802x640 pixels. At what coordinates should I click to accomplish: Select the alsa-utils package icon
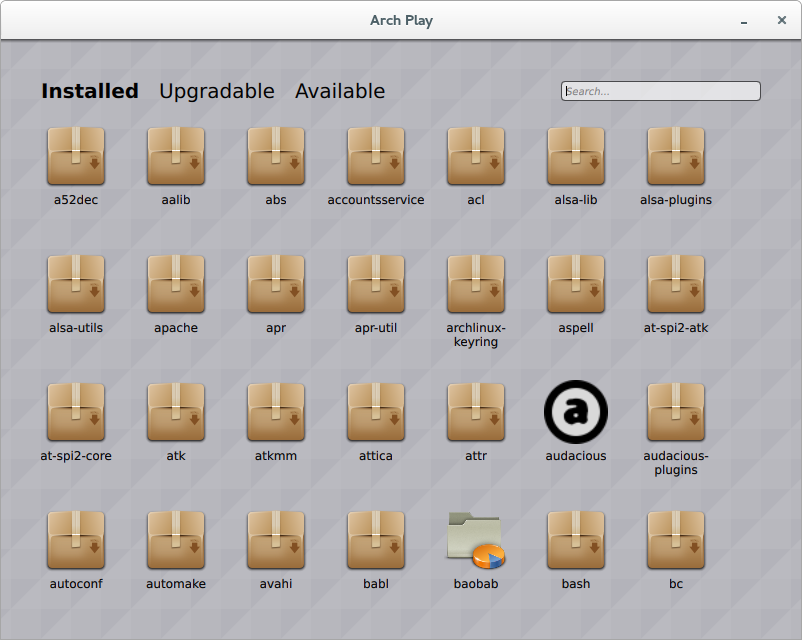tap(76, 284)
